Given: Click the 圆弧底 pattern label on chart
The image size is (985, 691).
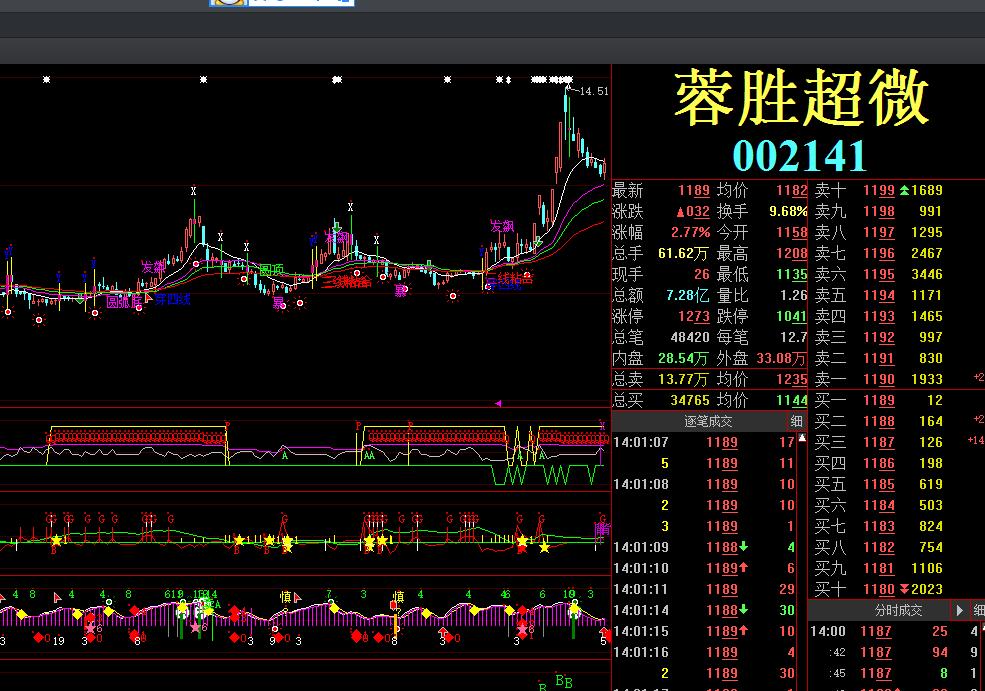Looking at the screenshot, I should (124, 302).
